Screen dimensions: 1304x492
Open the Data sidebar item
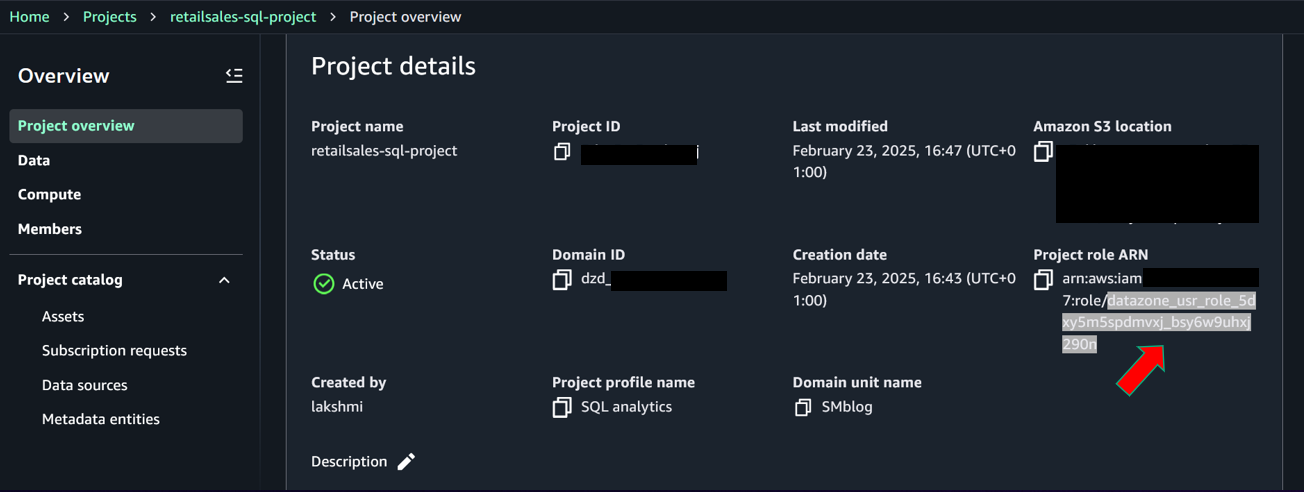click(34, 160)
